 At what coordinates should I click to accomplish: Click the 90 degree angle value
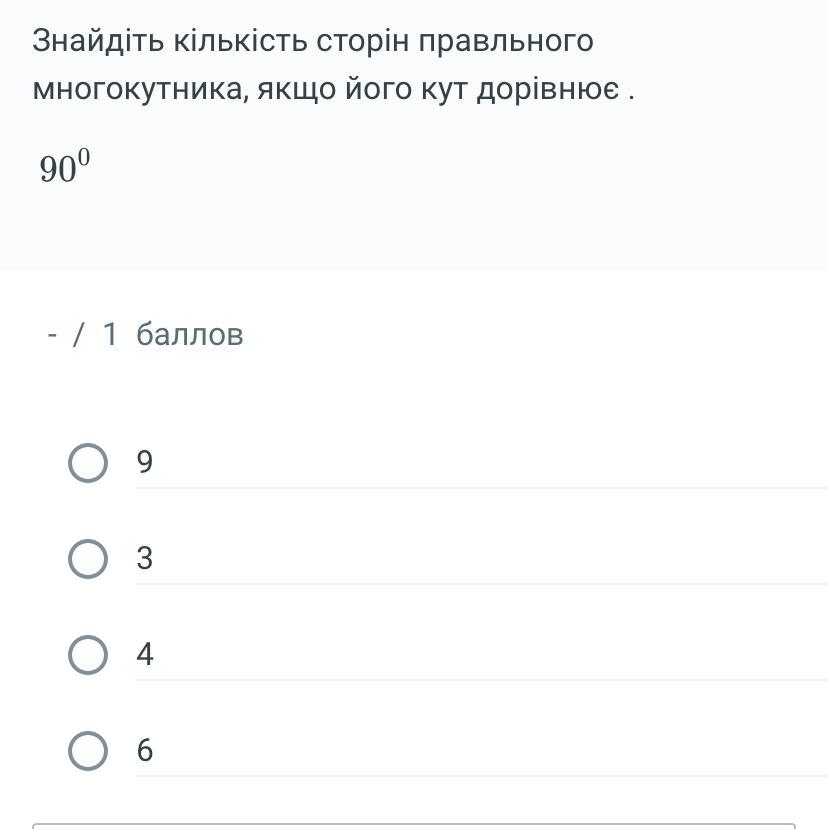click(x=58, y=169)
